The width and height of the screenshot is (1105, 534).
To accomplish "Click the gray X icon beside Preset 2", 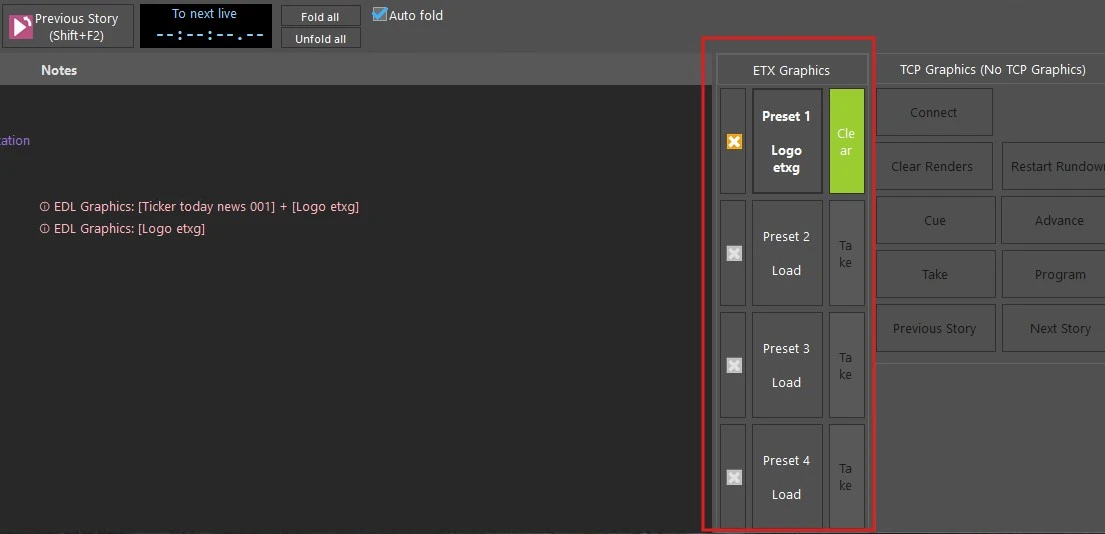I will pyautogui.click(x=734, y=254).
